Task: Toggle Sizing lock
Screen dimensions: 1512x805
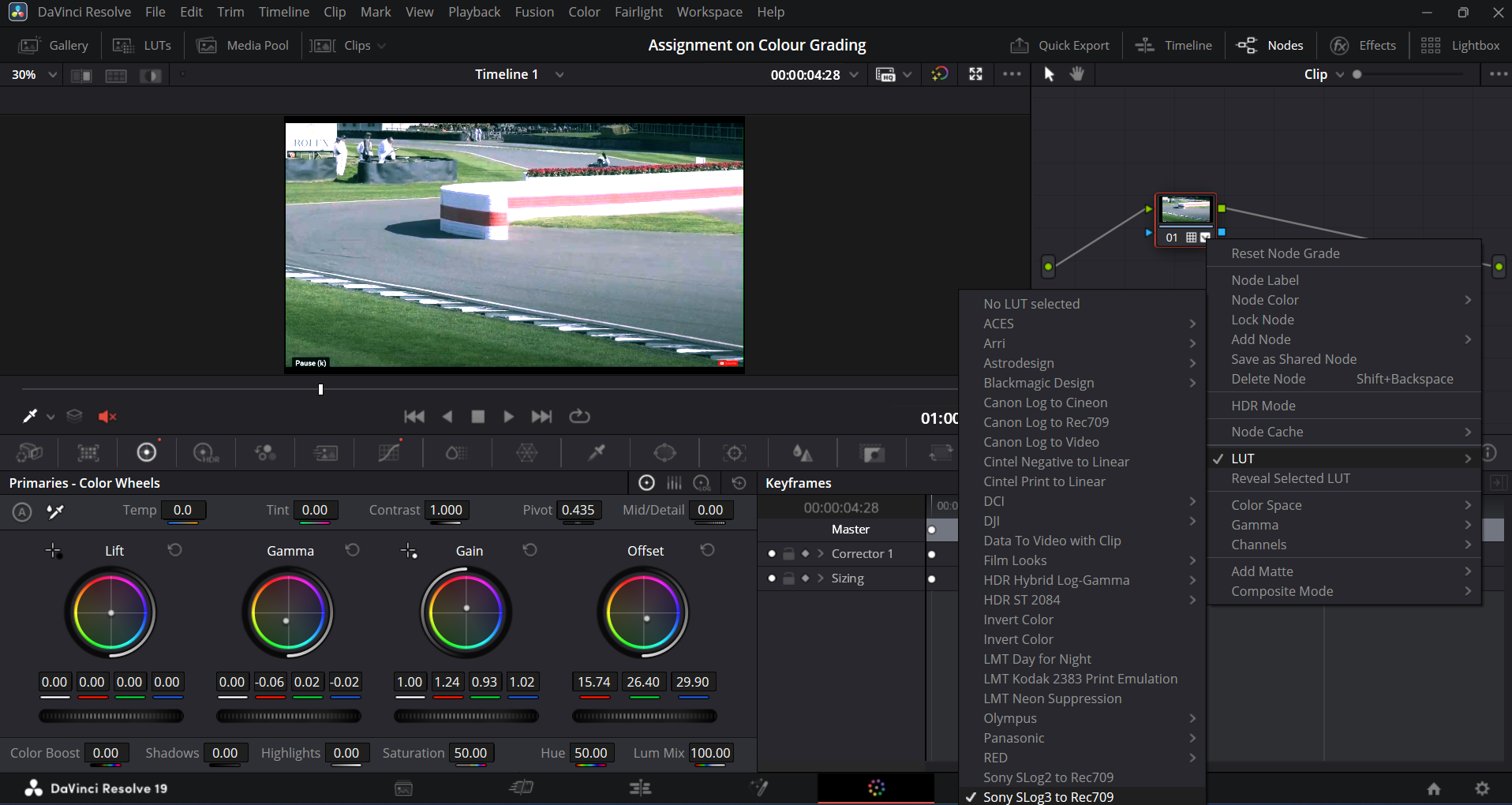Action: (788, 578)
